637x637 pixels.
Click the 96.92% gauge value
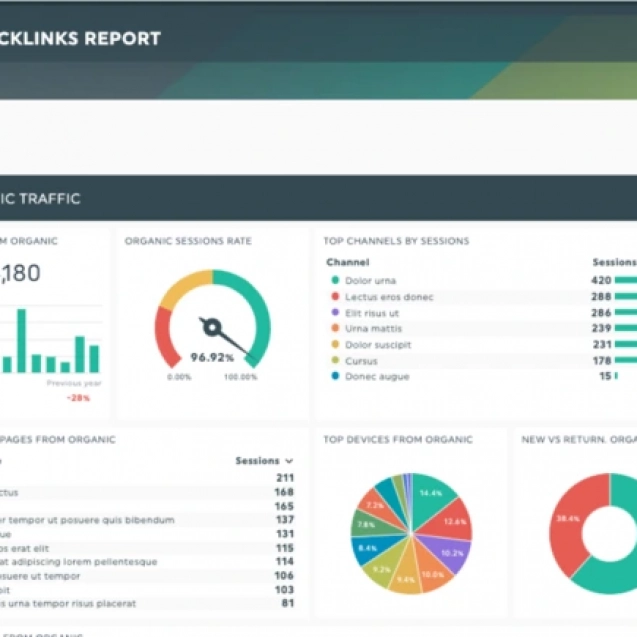[212, 357]
